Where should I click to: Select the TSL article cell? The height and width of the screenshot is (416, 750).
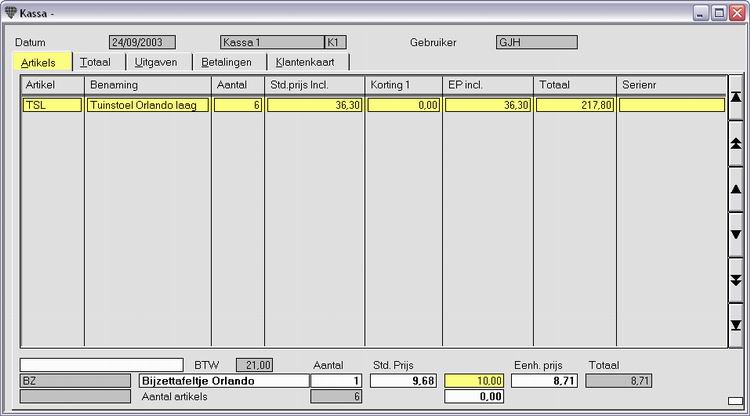tap(52, 105)
